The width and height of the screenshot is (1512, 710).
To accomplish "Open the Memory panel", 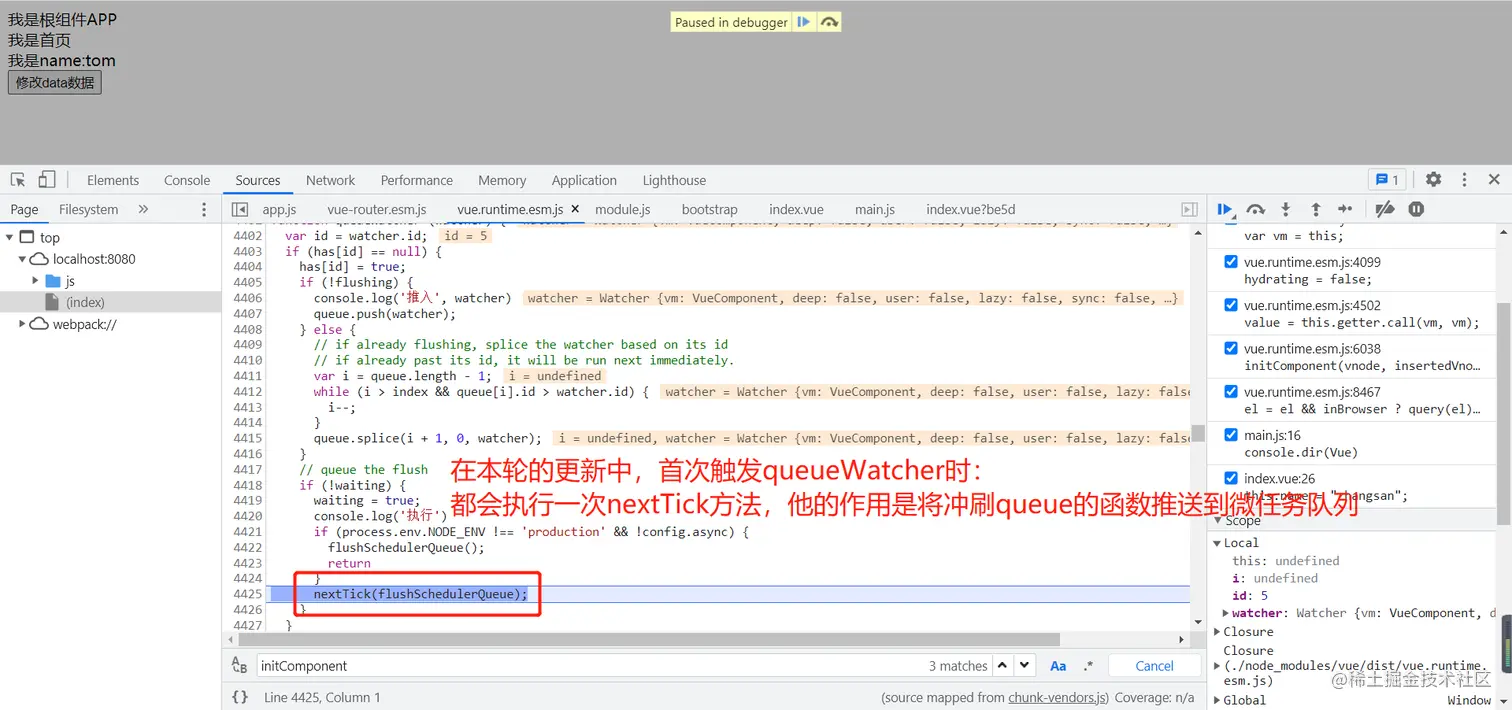I will point(502,180).
